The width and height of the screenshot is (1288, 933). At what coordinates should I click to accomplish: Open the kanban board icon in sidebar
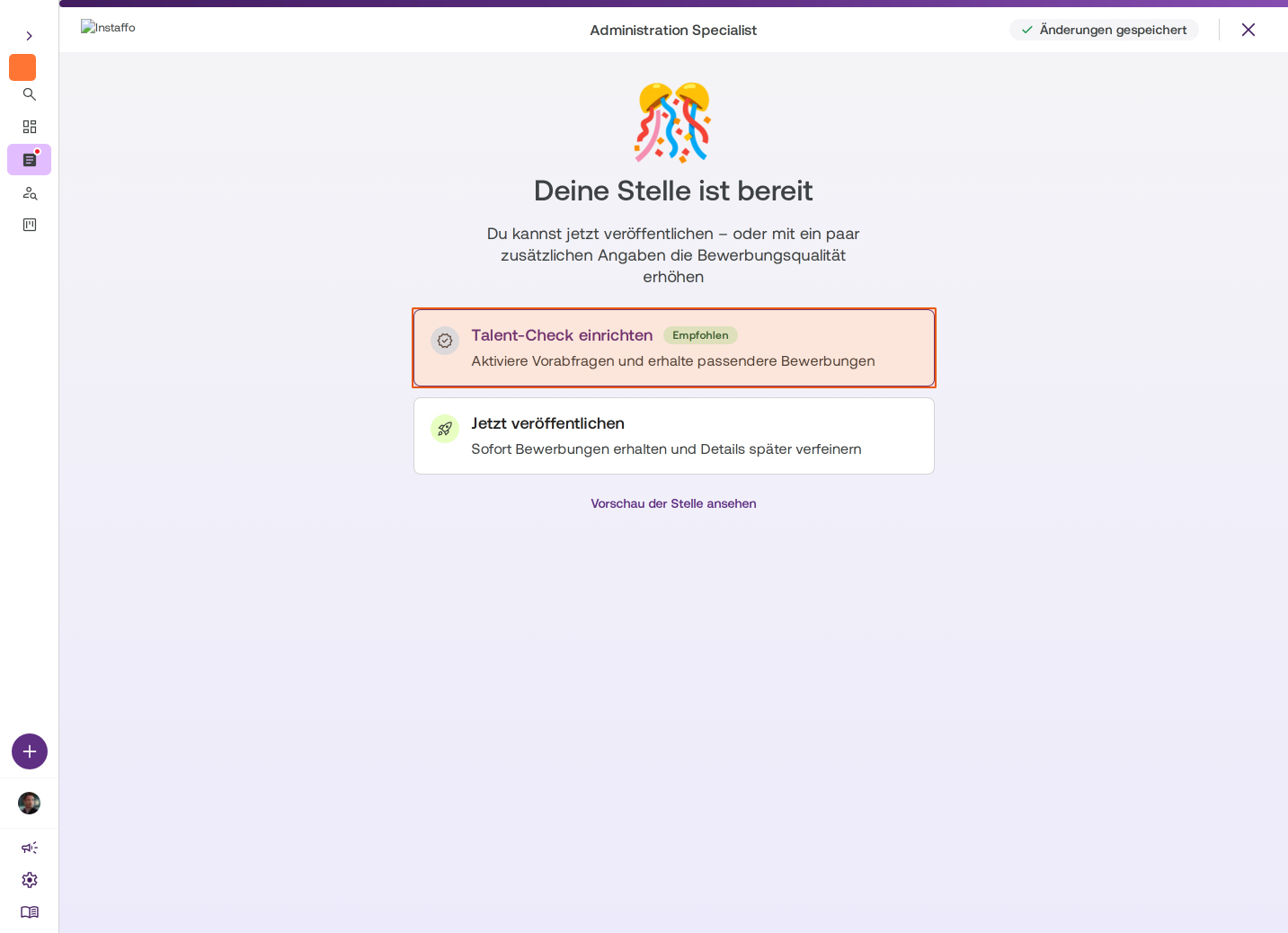30,225
